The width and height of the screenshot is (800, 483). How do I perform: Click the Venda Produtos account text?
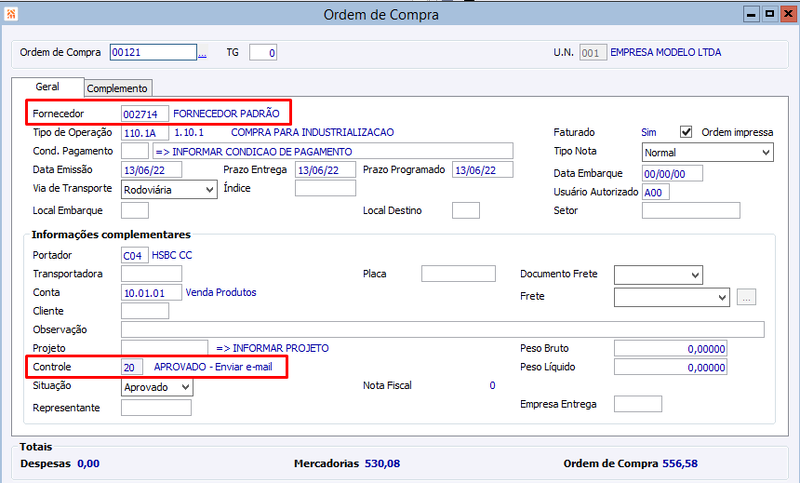coord(221,292)
